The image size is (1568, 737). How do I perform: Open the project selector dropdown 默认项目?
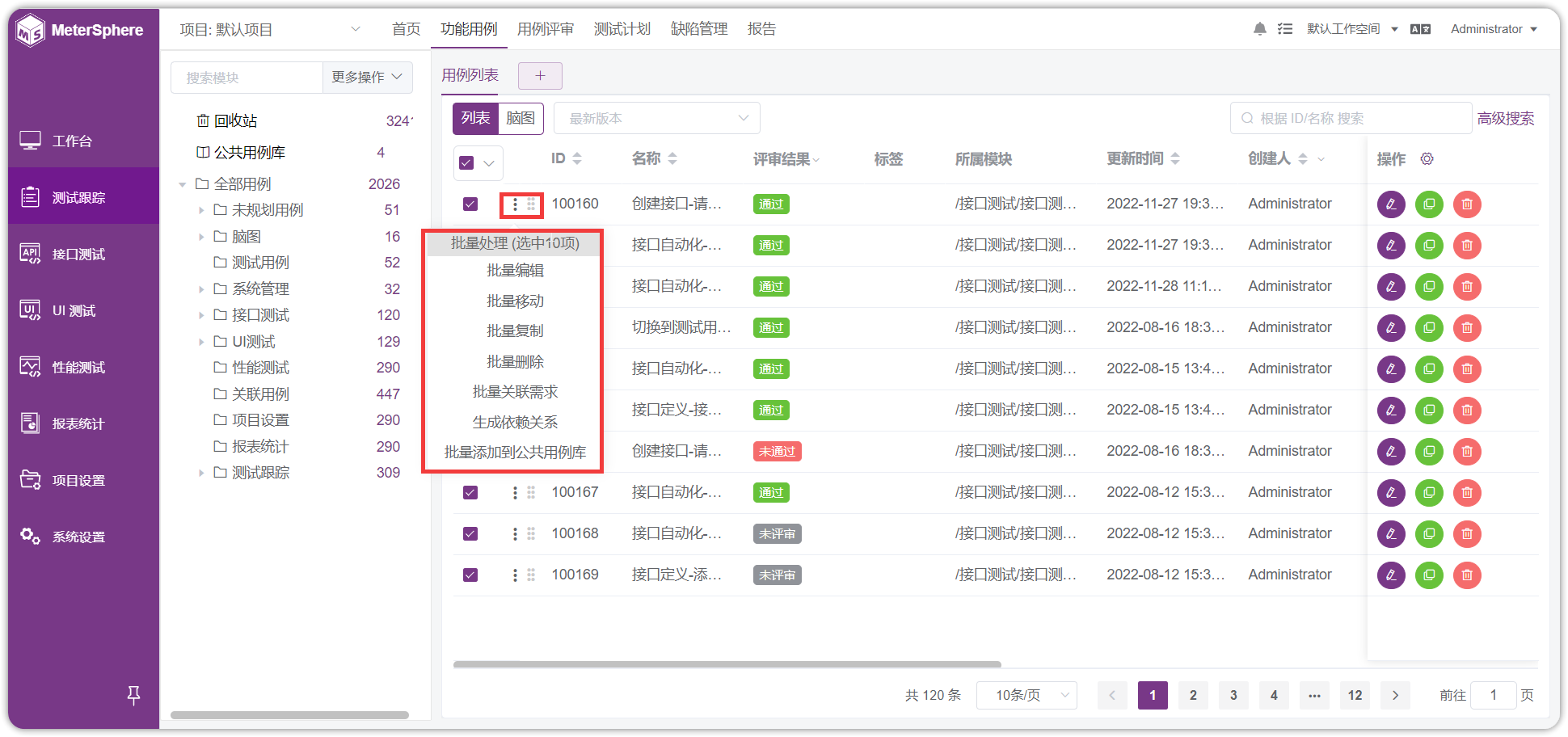click(270, 30)
